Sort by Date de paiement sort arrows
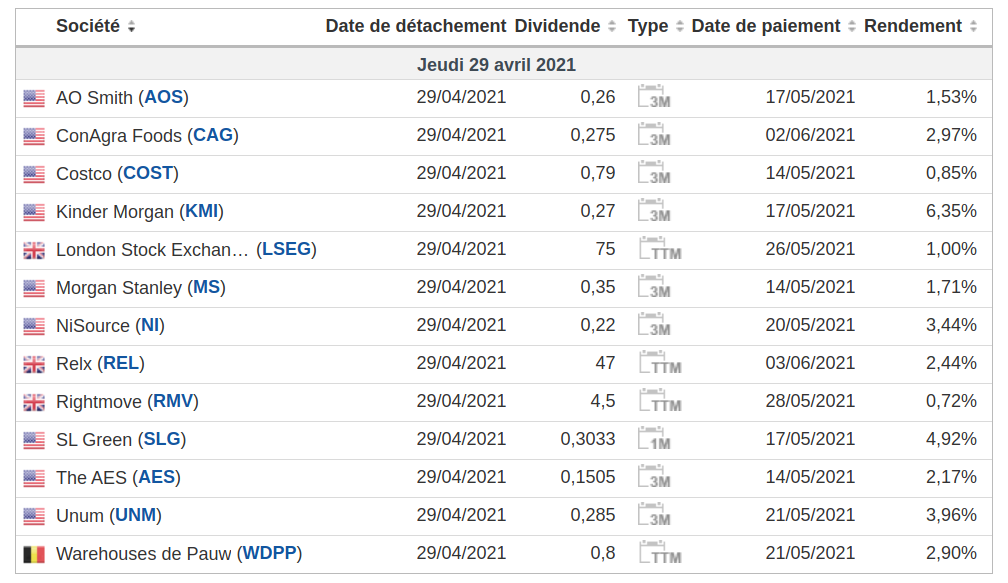1008x583 pixels. pyautogui.click(x=852, y=26)
